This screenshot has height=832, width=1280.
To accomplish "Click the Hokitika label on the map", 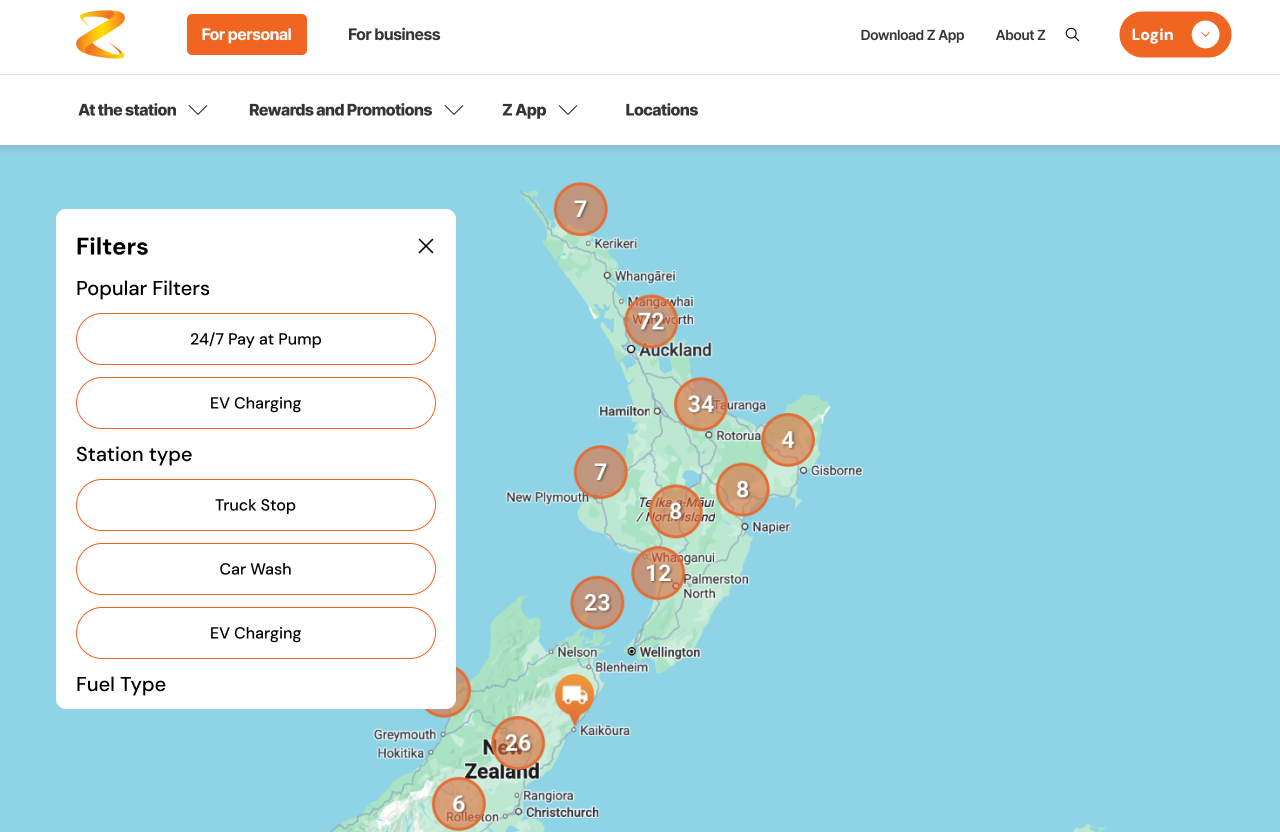I will click(x=401, y=753).
